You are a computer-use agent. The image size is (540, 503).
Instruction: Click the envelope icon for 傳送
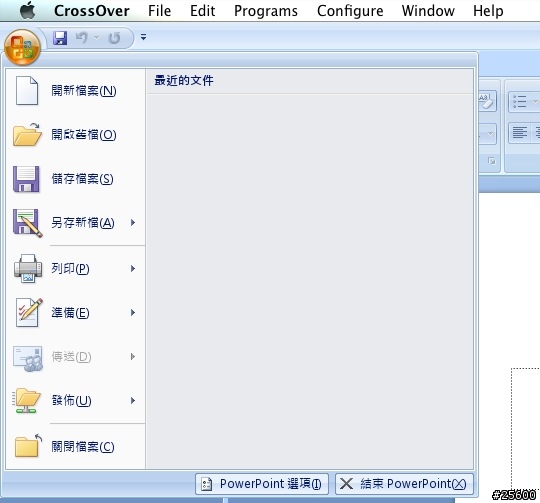click(x=28, y=358)
